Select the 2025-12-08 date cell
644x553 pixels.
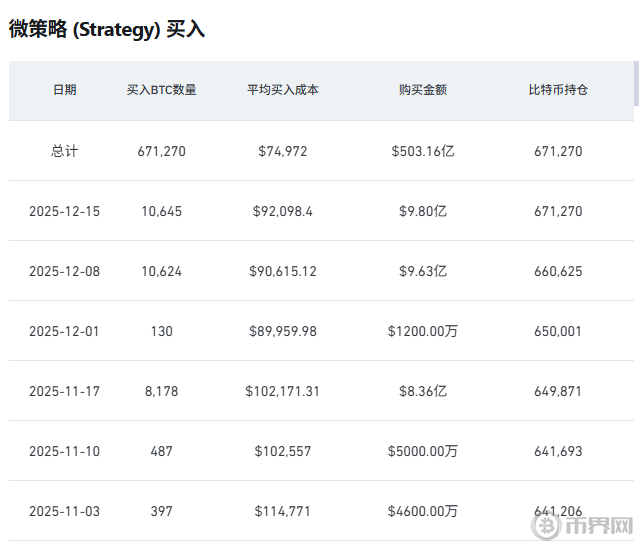(64, 271)
